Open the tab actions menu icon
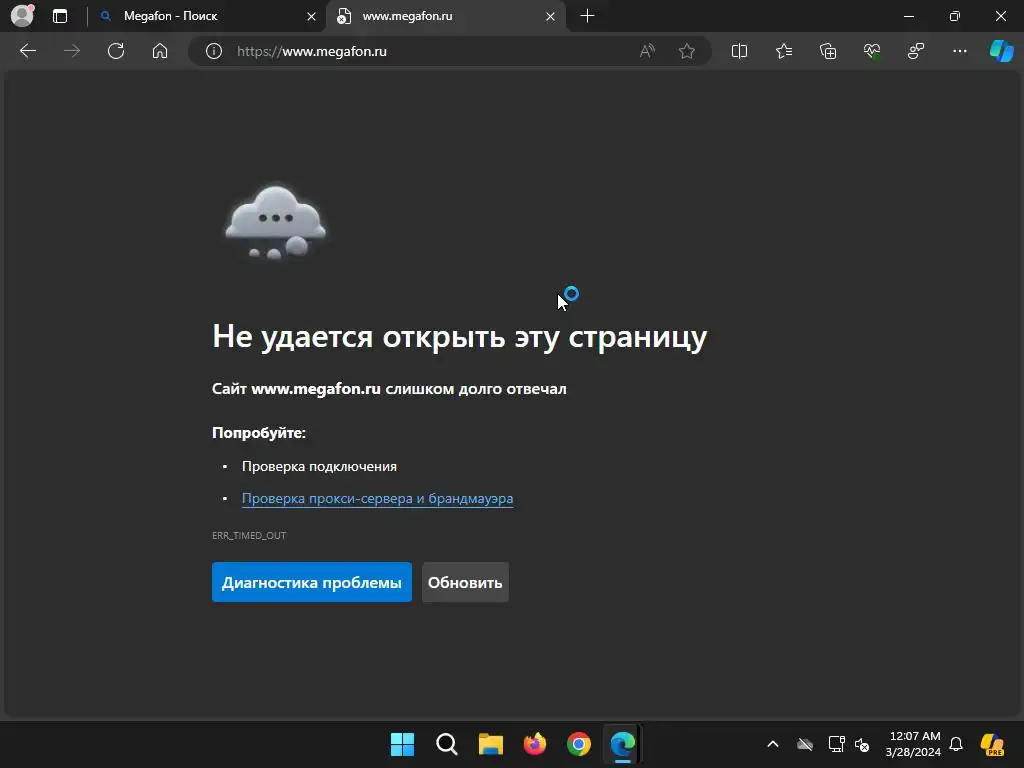 [60, 16]
